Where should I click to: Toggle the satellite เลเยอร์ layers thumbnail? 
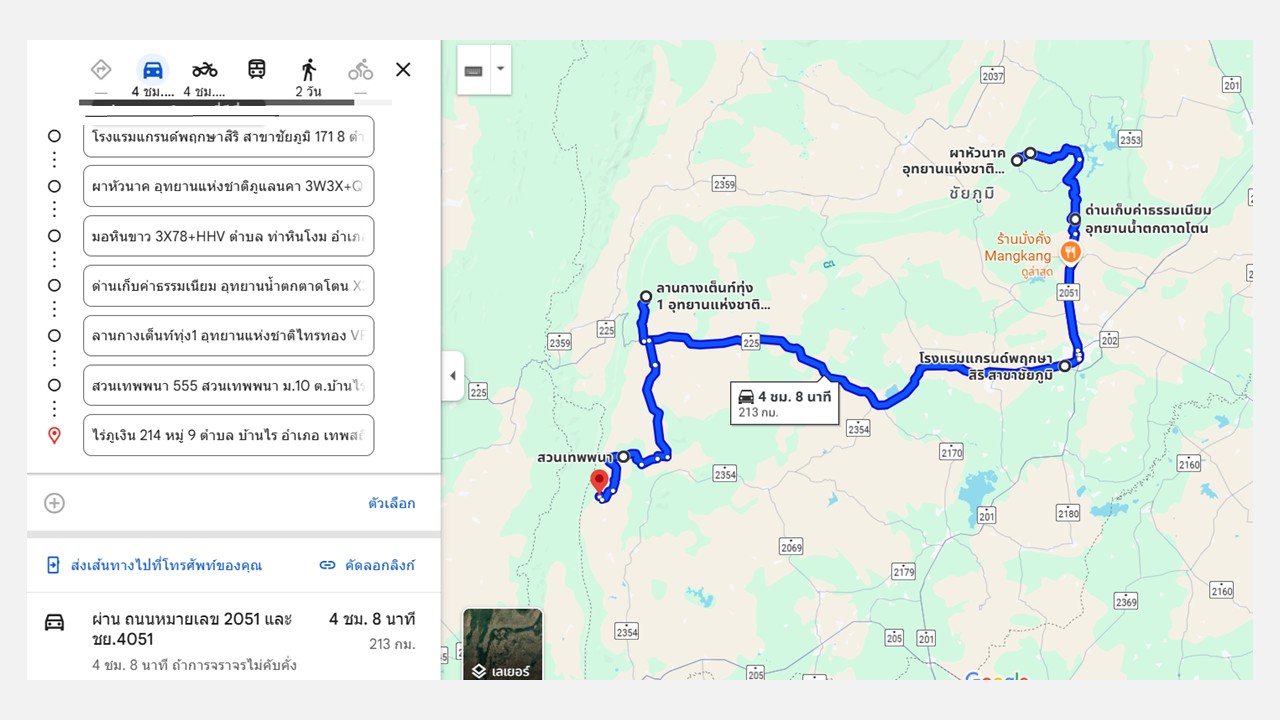503,644
